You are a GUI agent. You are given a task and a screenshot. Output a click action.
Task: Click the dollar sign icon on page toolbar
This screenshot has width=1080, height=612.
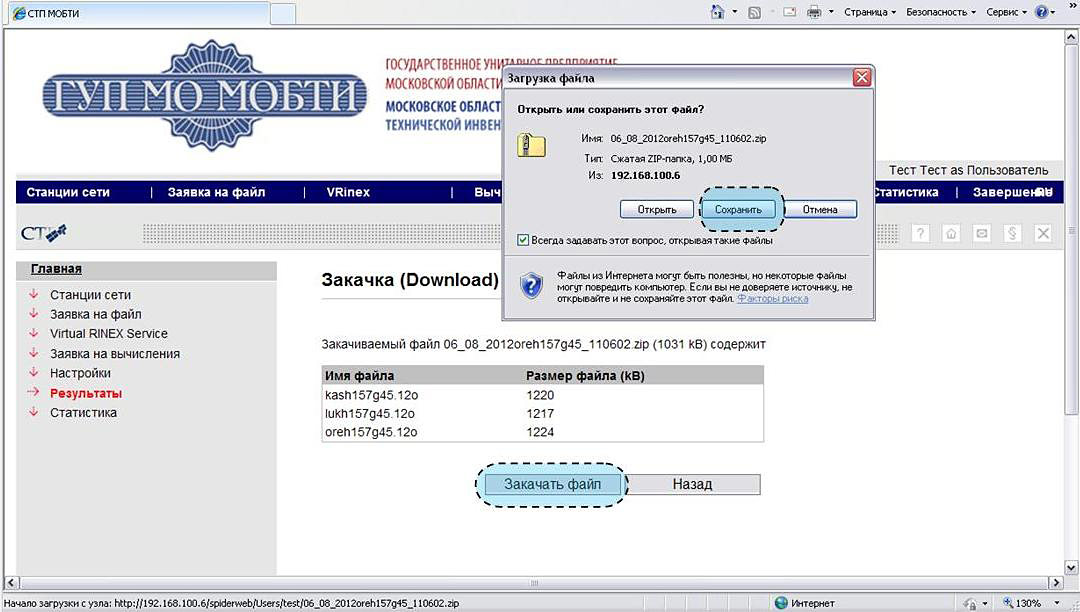tap(1012, 233)
